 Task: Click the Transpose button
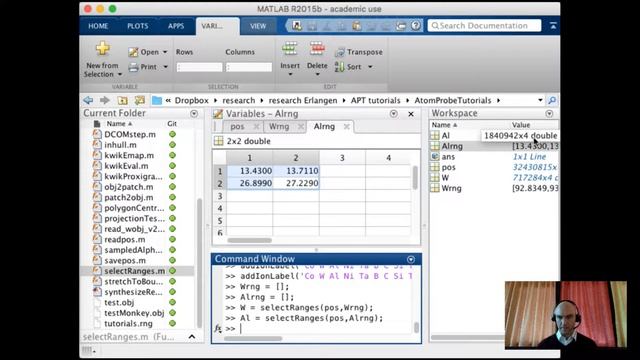(359, 52)
